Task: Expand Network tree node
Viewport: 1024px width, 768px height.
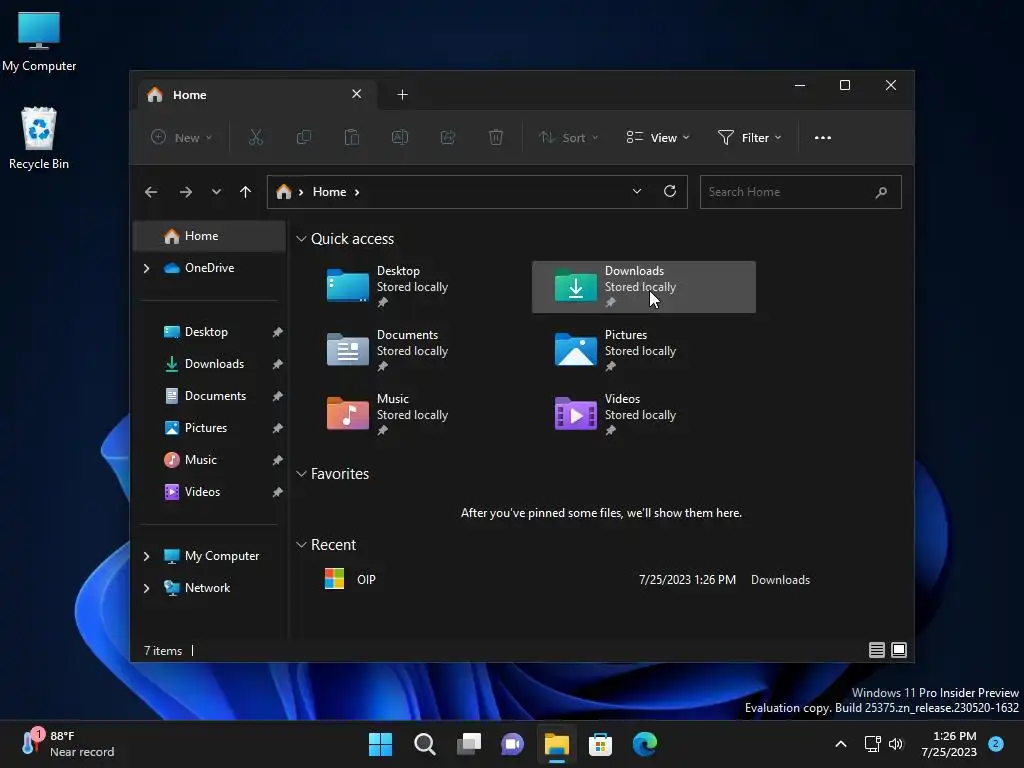Action: pyautogui.click(x=146, y=588)
